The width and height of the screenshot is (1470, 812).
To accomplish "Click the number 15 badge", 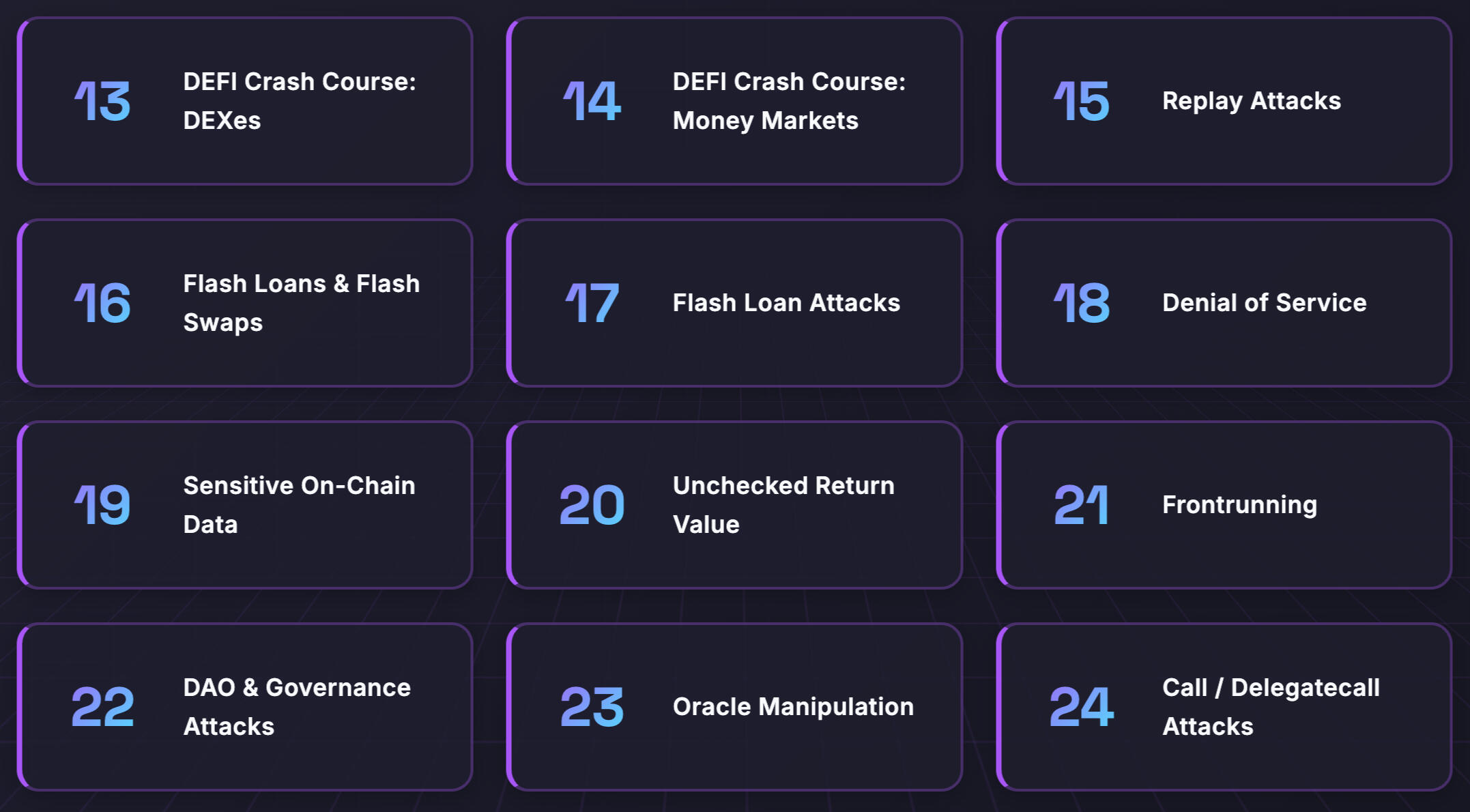I will tap(1082, 102).
